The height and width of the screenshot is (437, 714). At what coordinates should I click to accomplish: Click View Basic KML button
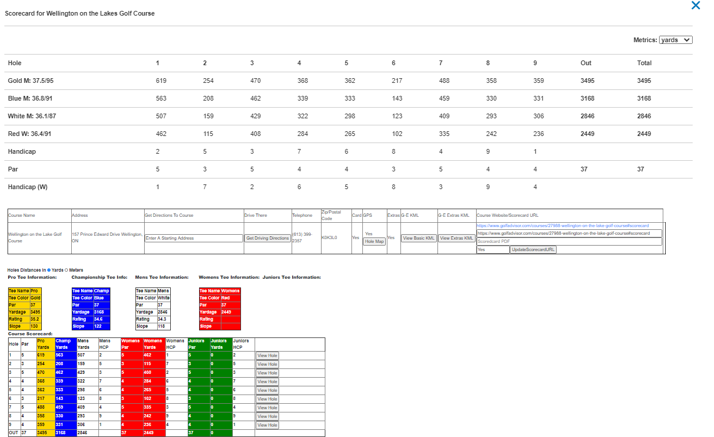pyautogui.click(x=418, y=238)
